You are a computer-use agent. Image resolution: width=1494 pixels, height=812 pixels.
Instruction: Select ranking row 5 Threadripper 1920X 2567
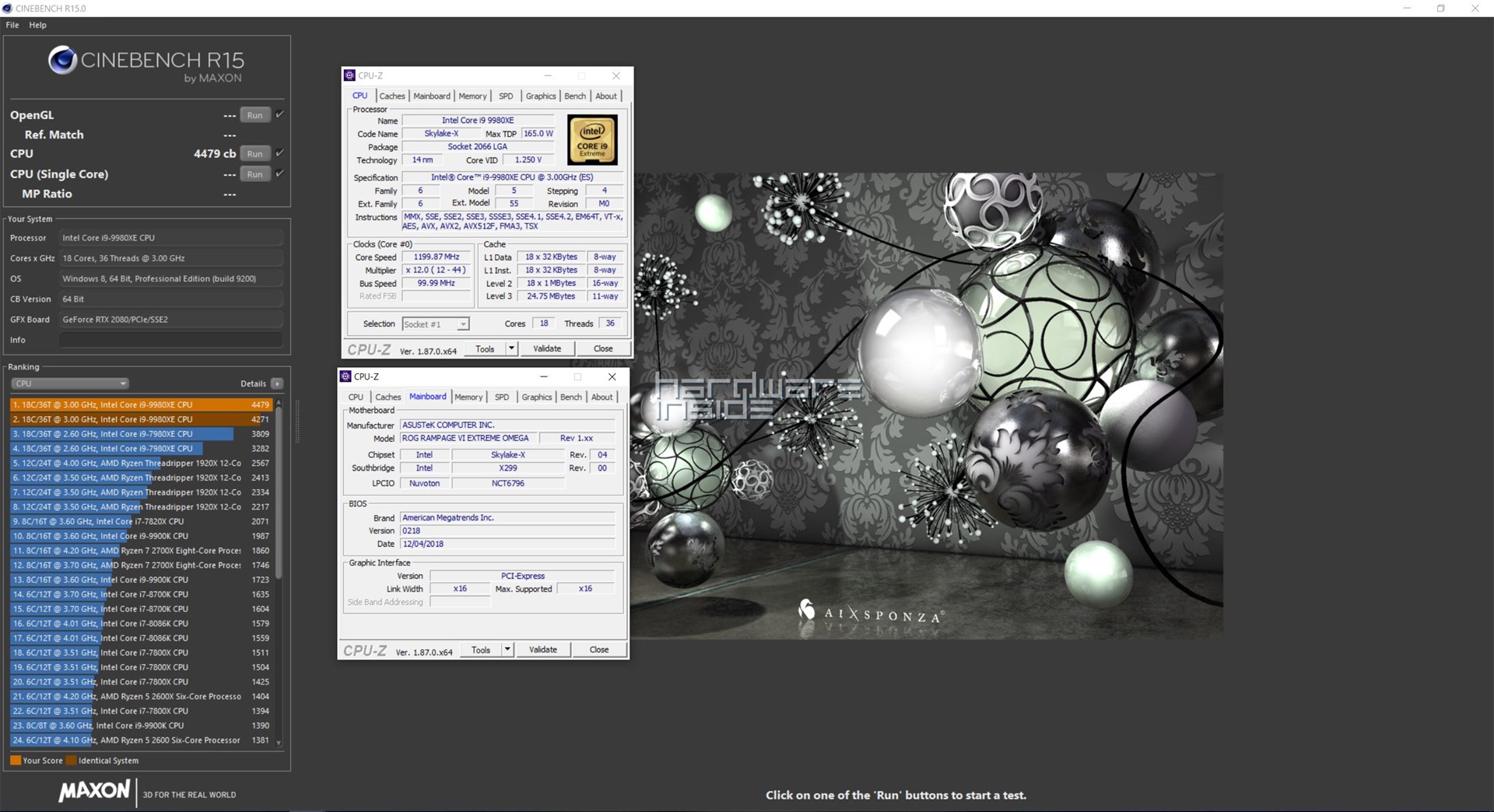click(141, 463)
